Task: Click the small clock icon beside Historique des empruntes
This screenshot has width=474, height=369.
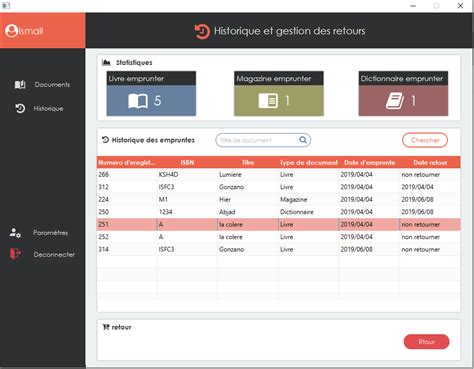Action: 105,140
